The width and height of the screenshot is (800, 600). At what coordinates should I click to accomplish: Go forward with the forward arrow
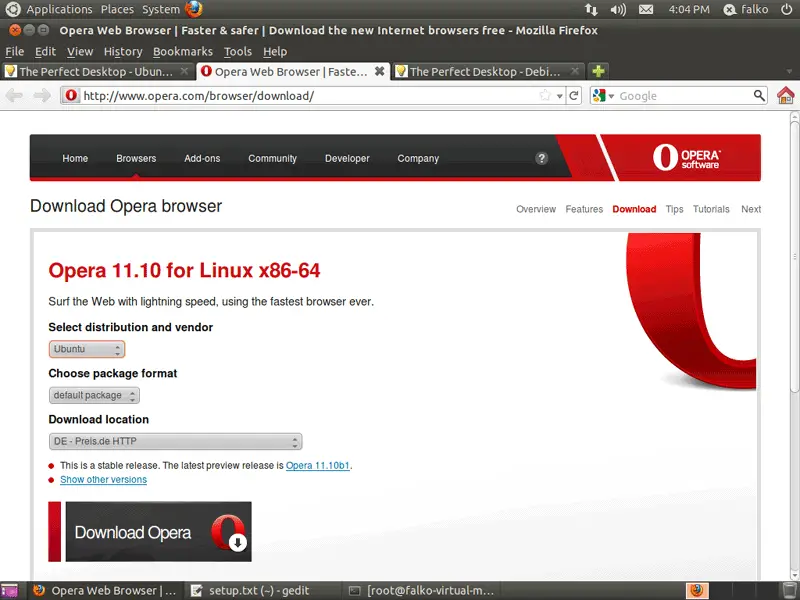[x=42, y=95]
